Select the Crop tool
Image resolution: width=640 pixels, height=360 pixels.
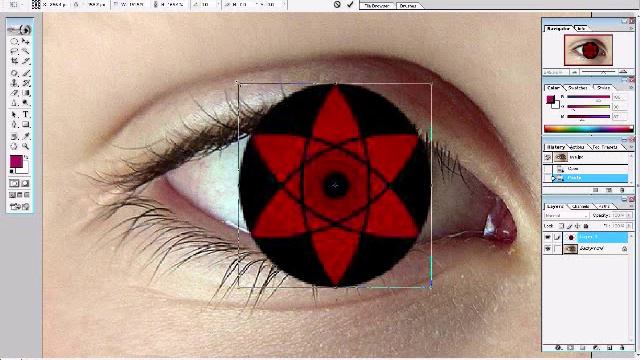click(14, 61)
